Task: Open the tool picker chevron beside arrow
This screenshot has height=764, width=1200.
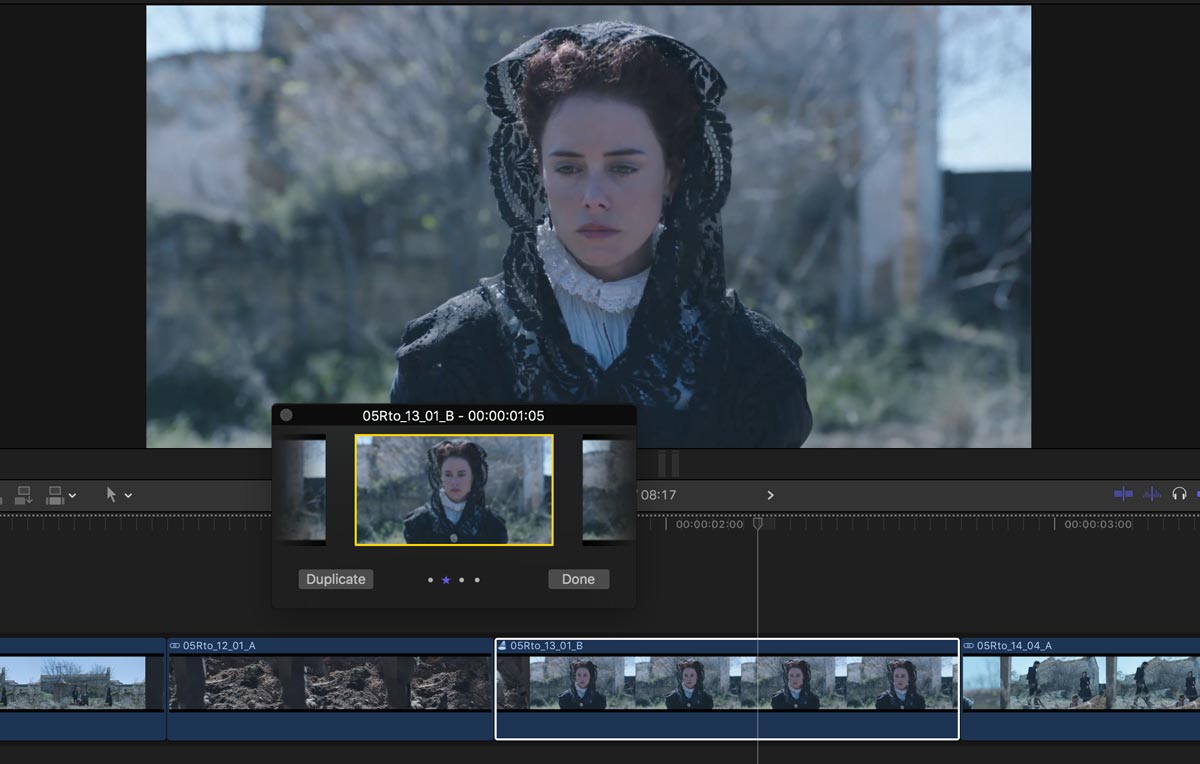Action: (x=128, y=496)
